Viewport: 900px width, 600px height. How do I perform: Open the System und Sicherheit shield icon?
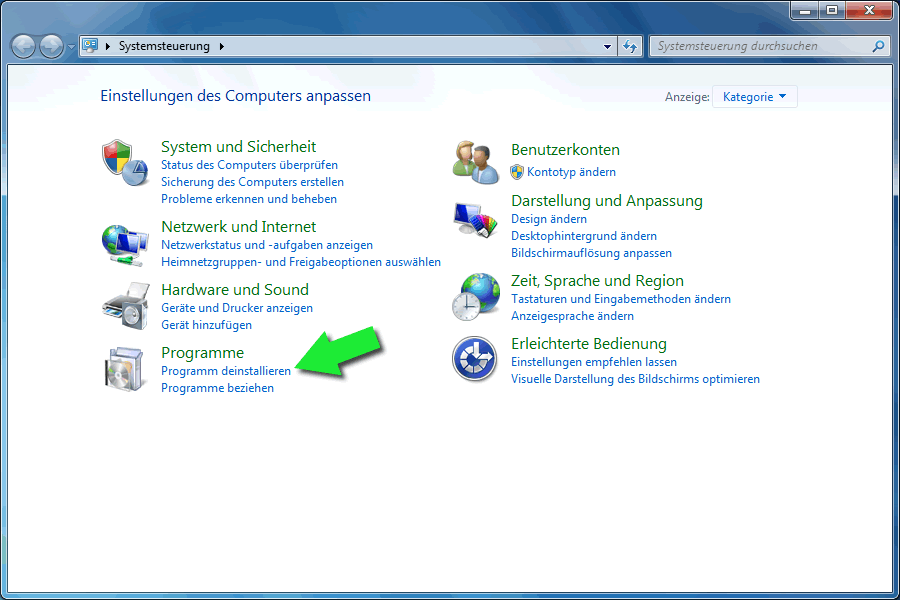[x=125, y=163]
